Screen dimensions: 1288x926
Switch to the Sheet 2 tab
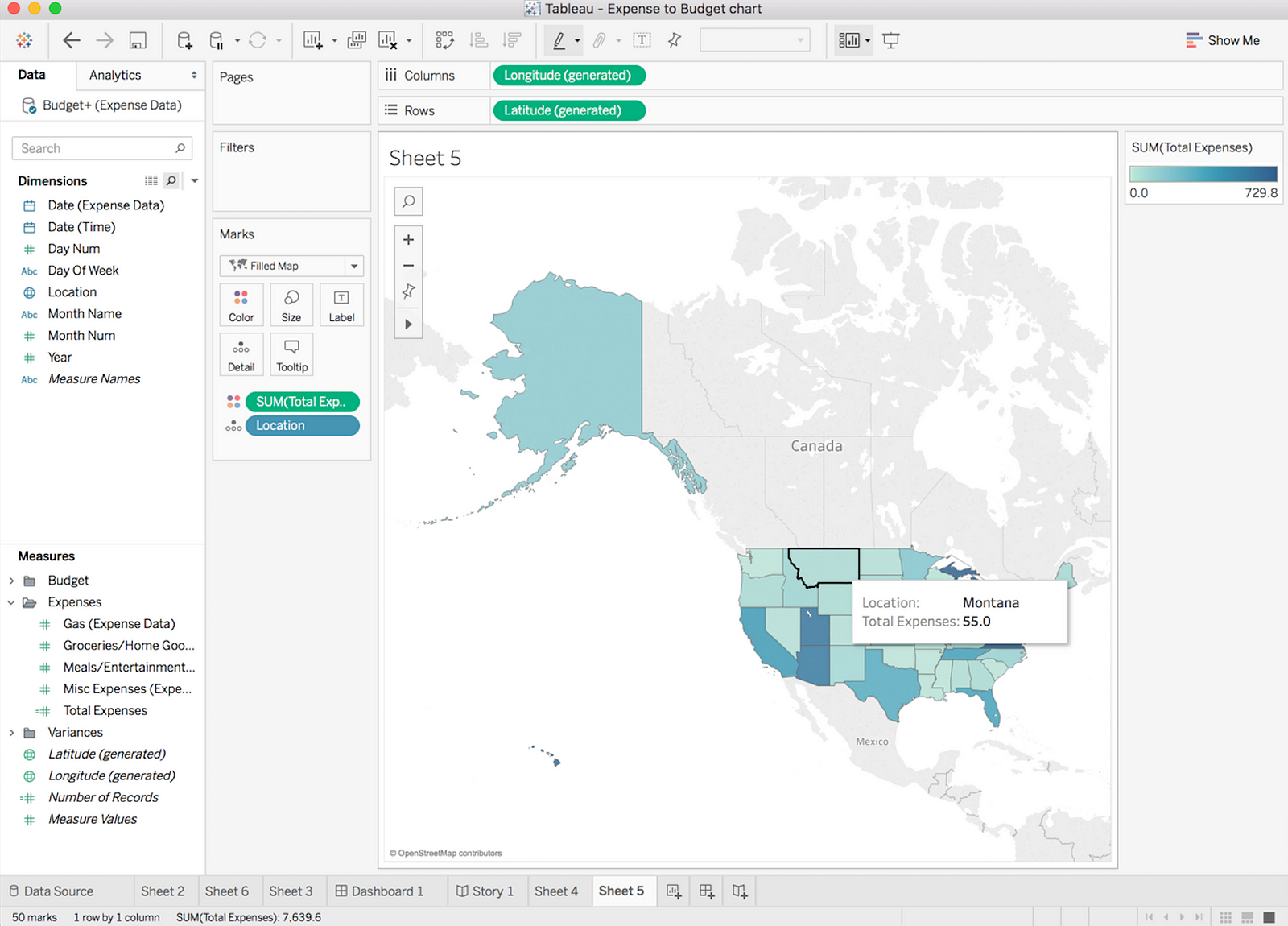[x=163, y=891]
